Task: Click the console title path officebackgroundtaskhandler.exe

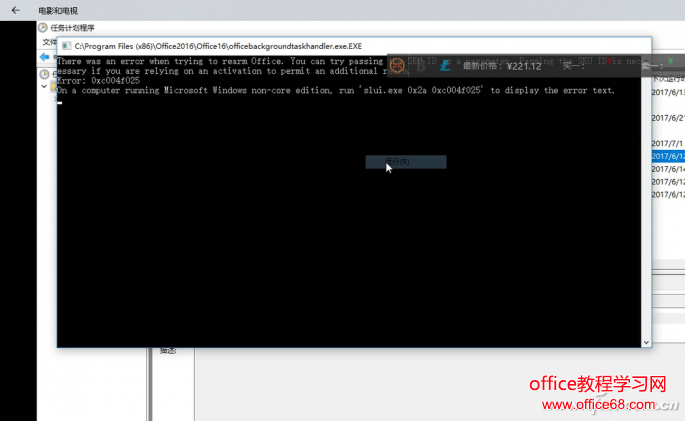Action: [218, 46]
